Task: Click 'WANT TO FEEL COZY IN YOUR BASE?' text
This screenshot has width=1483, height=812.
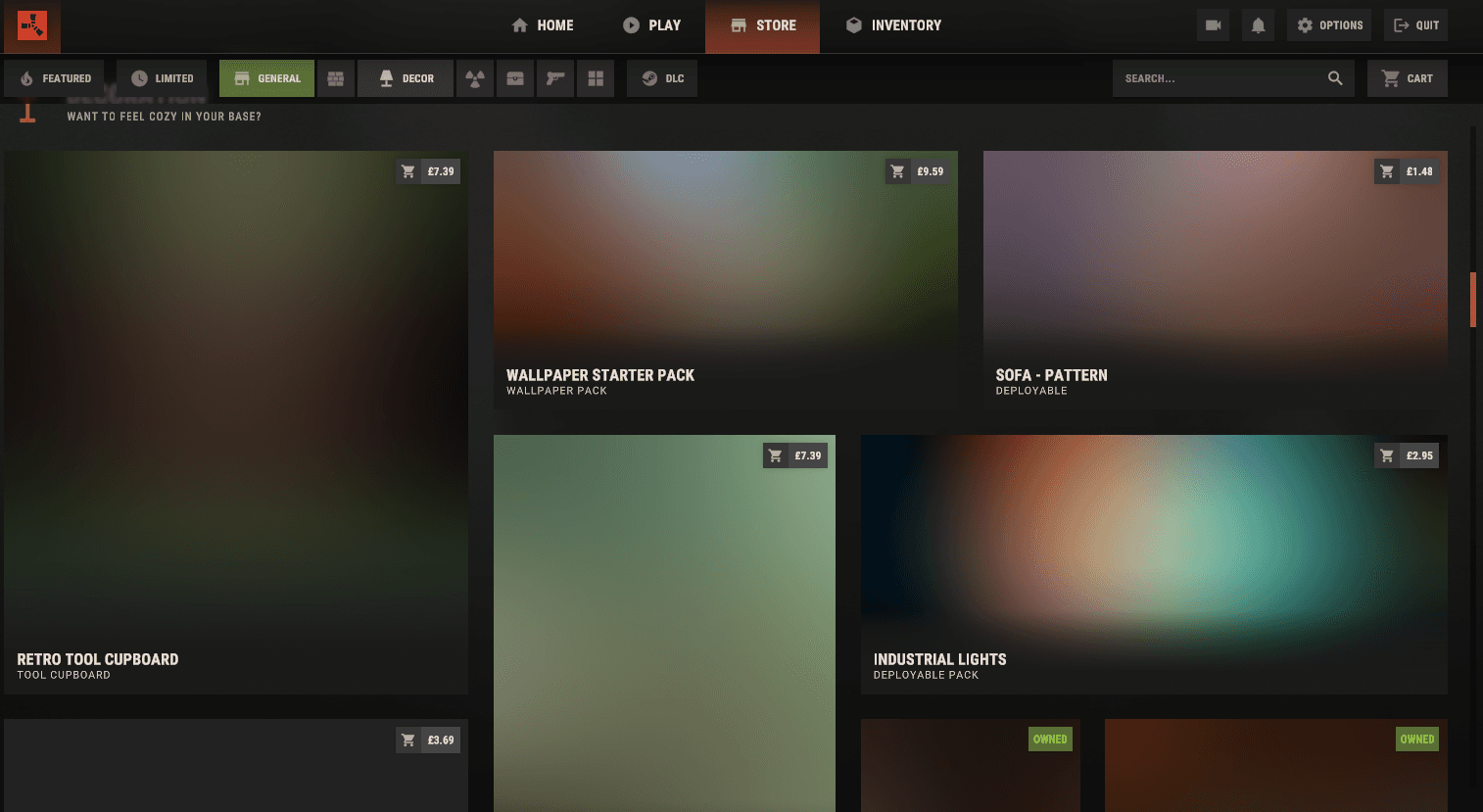Action: [x=164, y=117]
